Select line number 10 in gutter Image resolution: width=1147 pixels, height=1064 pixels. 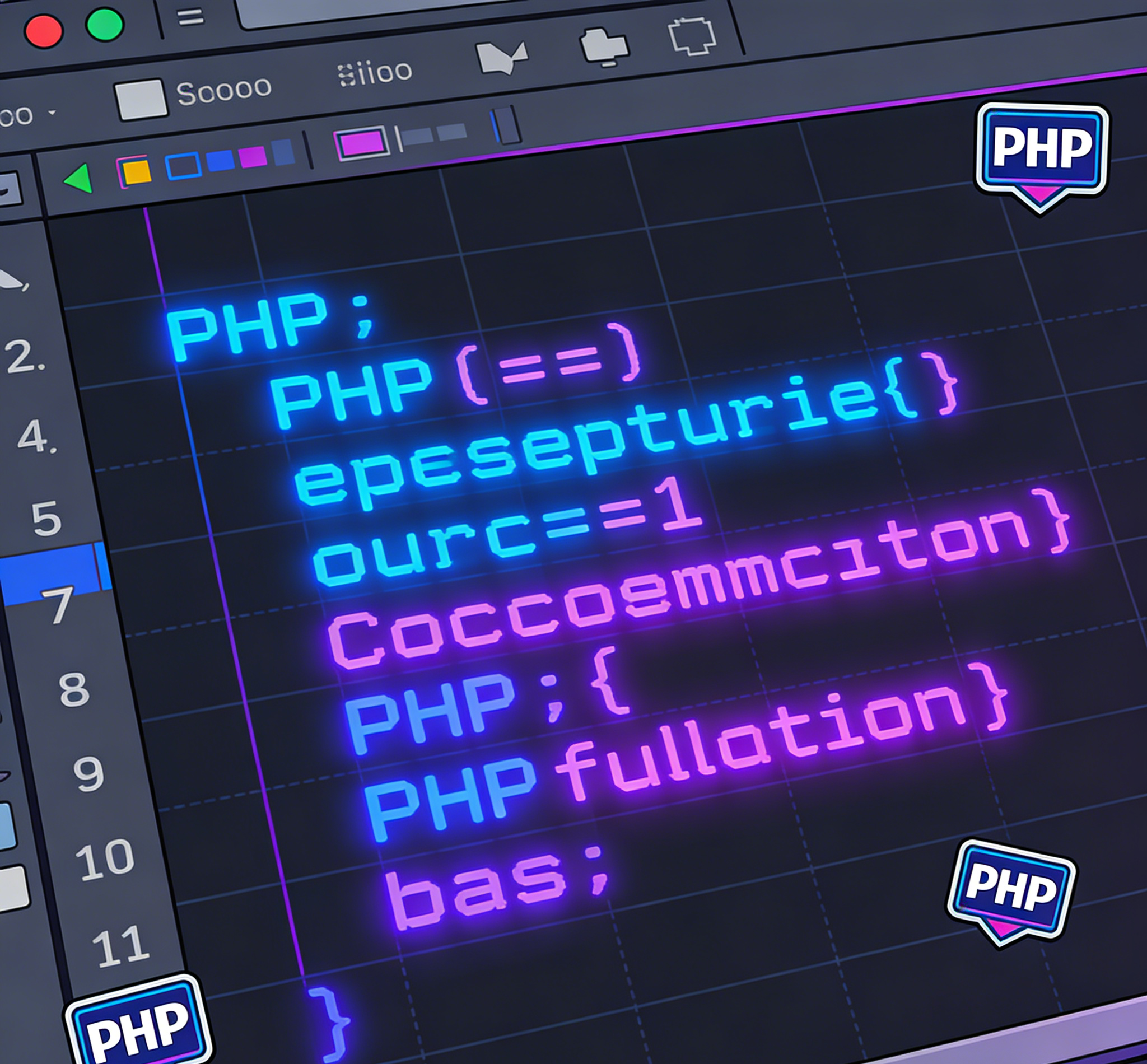point(105,861)
